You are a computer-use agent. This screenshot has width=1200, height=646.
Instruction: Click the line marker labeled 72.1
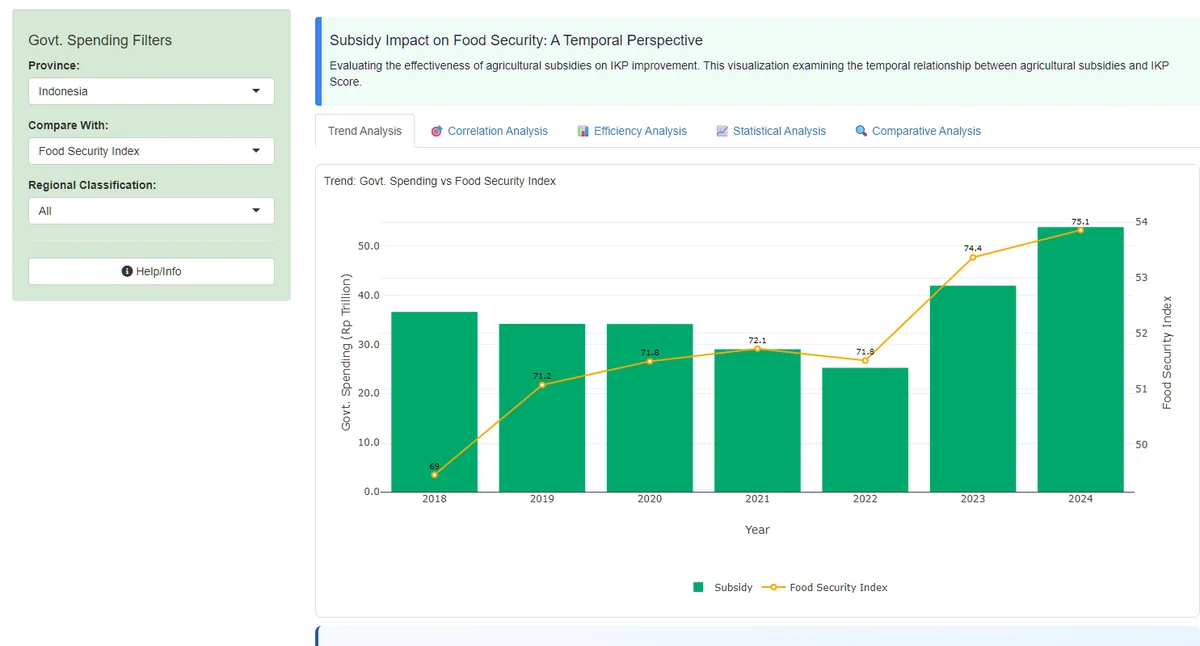(x=757, y=348)
